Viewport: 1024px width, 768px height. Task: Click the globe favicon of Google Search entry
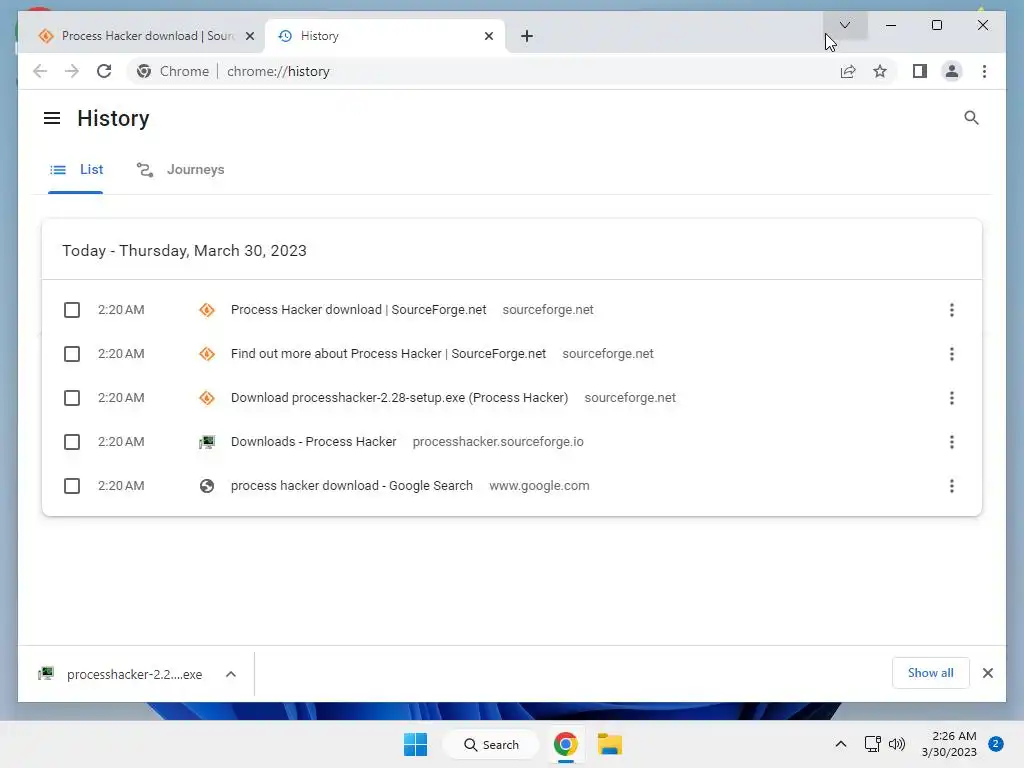coord(207,486)
